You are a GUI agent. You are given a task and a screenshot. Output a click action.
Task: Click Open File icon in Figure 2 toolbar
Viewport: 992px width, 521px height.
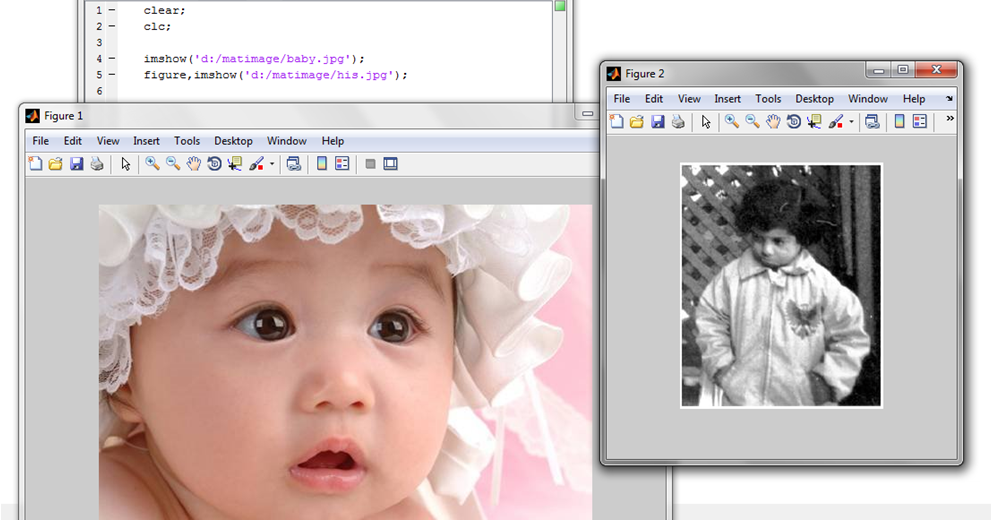tap(636, 121)
